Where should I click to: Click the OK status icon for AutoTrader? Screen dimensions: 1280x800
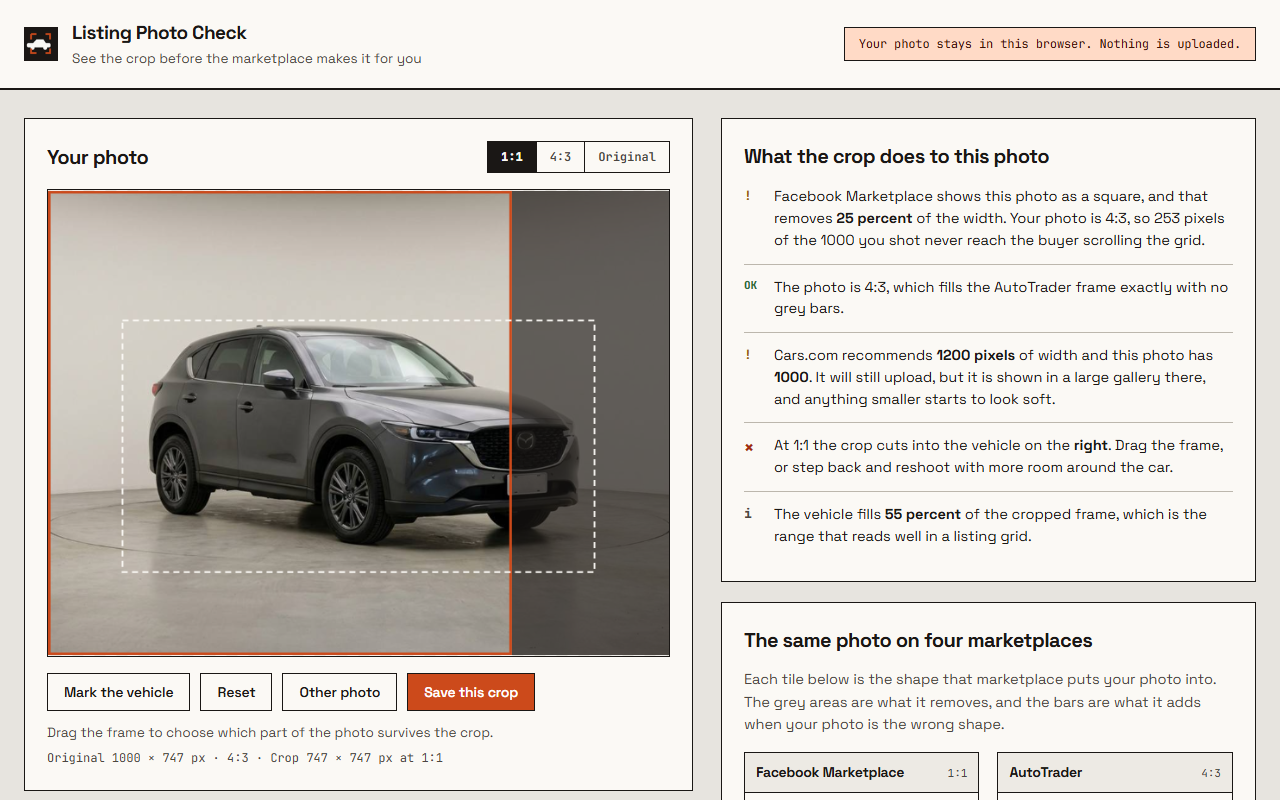(751, 286)
